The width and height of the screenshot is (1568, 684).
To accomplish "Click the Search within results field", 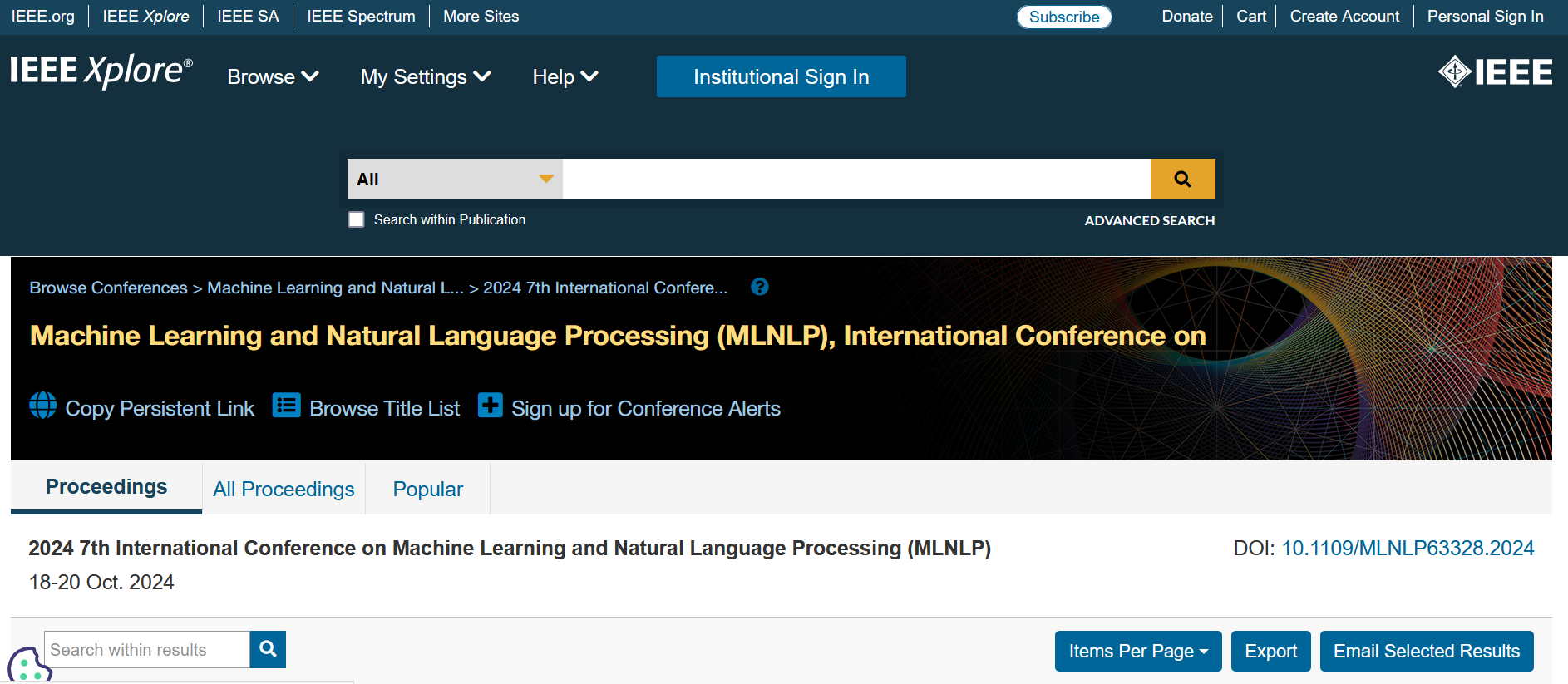I will tap(146, 650).
